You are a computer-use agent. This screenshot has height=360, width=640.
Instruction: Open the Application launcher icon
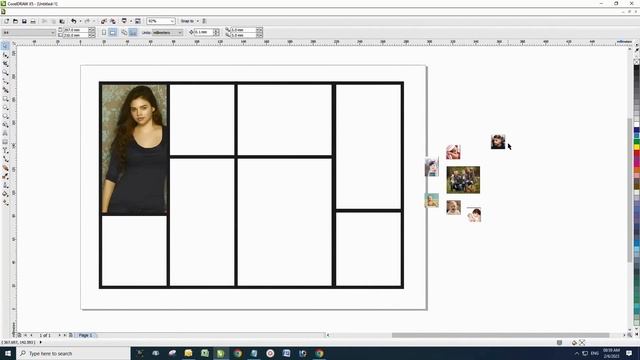pos(124,21)
